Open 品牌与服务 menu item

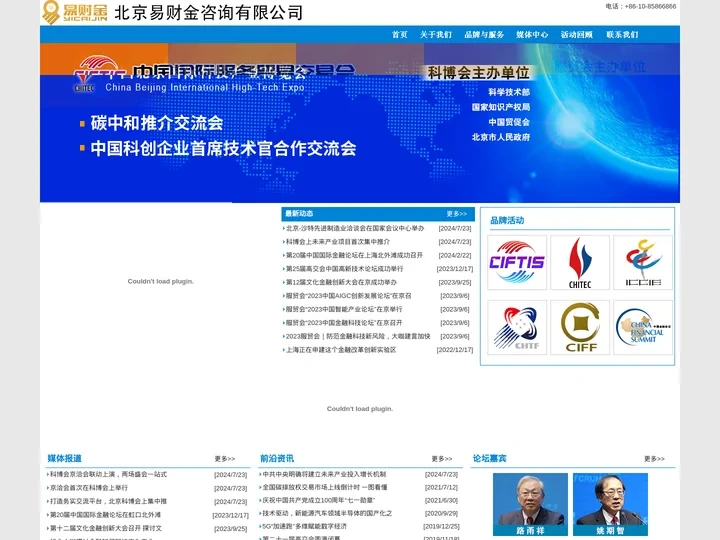484,34
